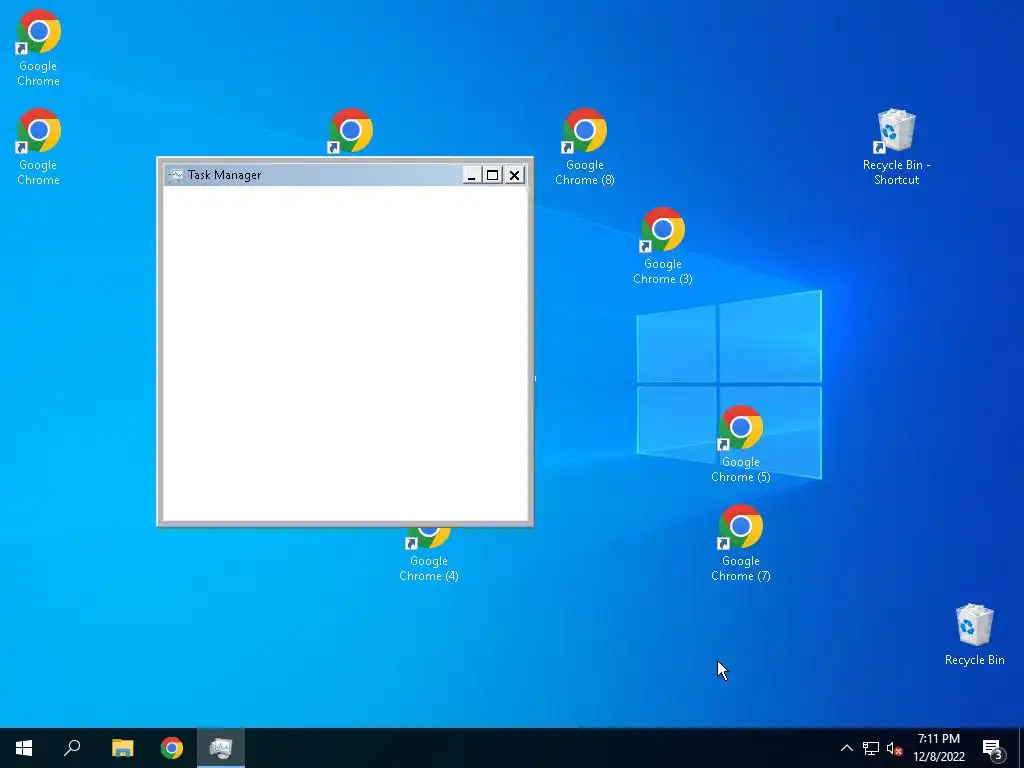Close the Task Manager window

(x=515, y=175)
